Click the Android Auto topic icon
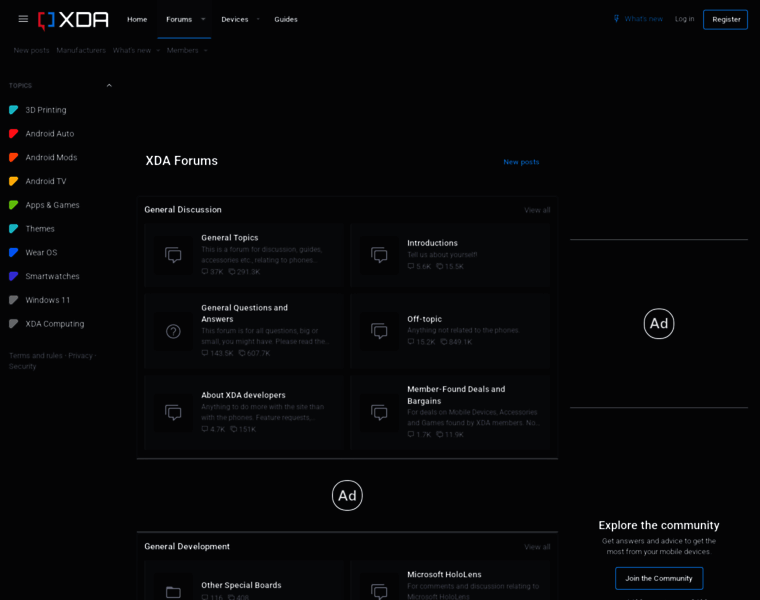 14,134
